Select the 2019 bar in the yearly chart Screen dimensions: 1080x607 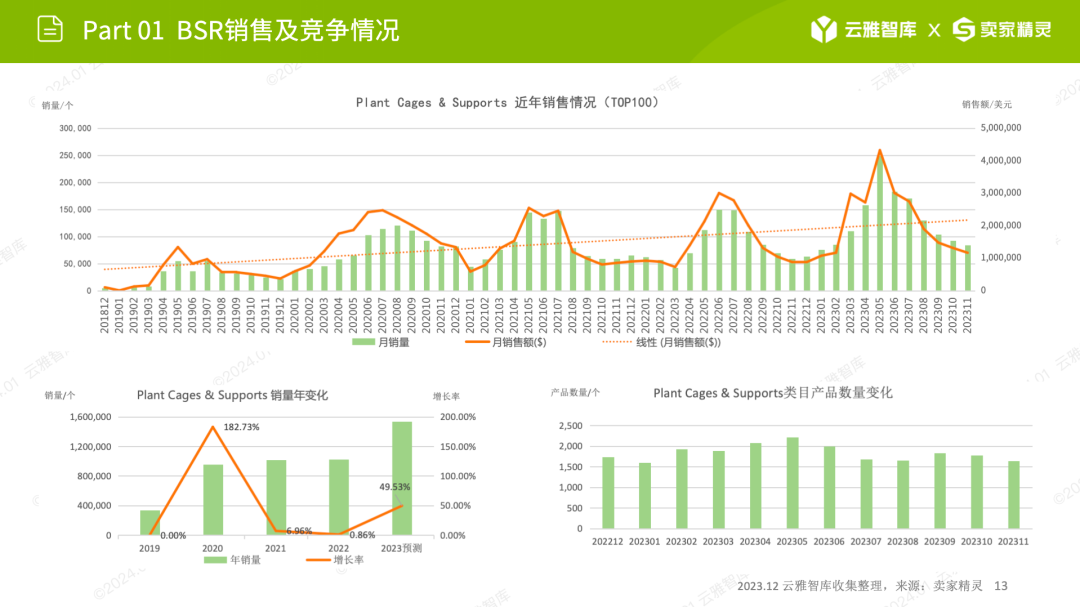(x=149, y=523)
